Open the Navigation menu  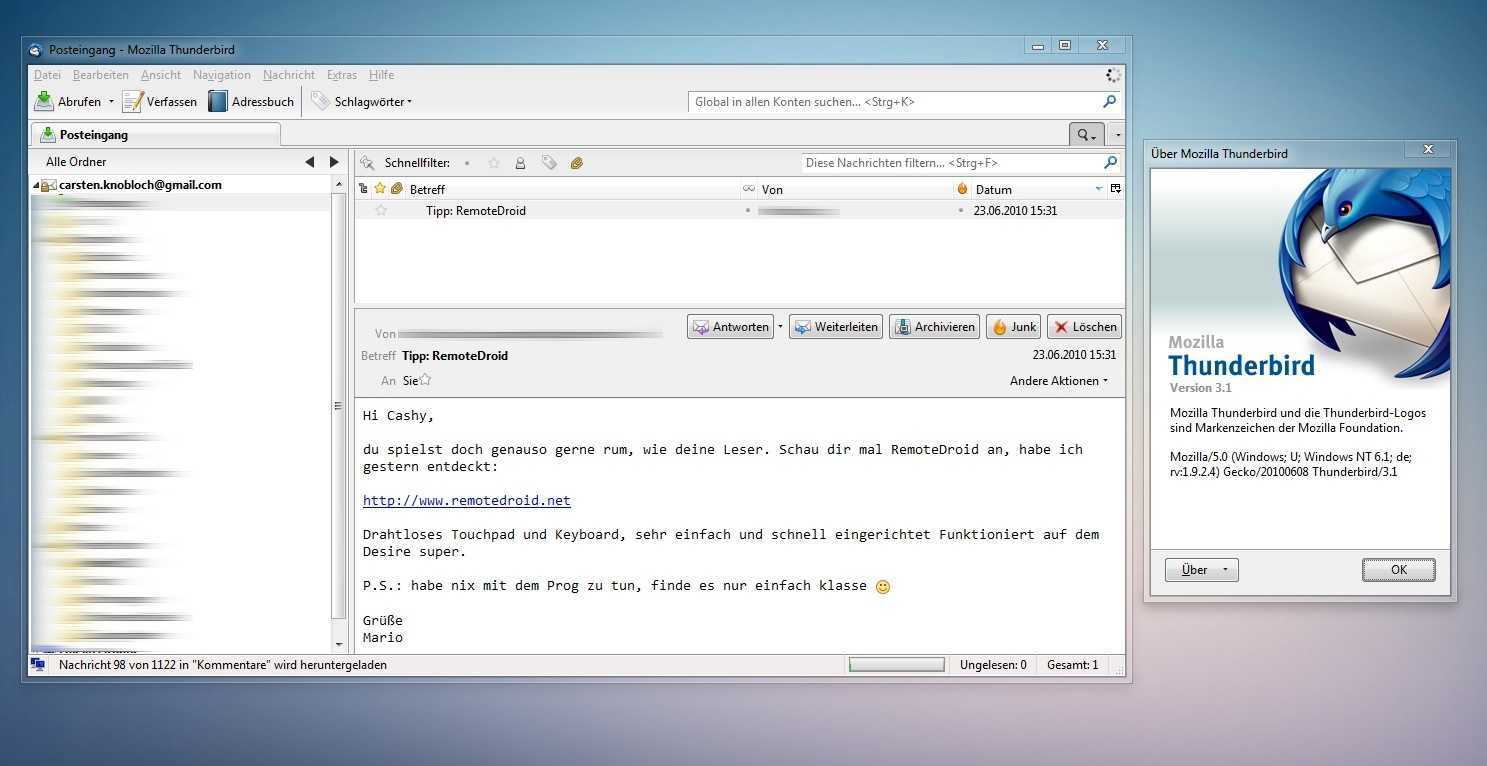click(222, 75)
